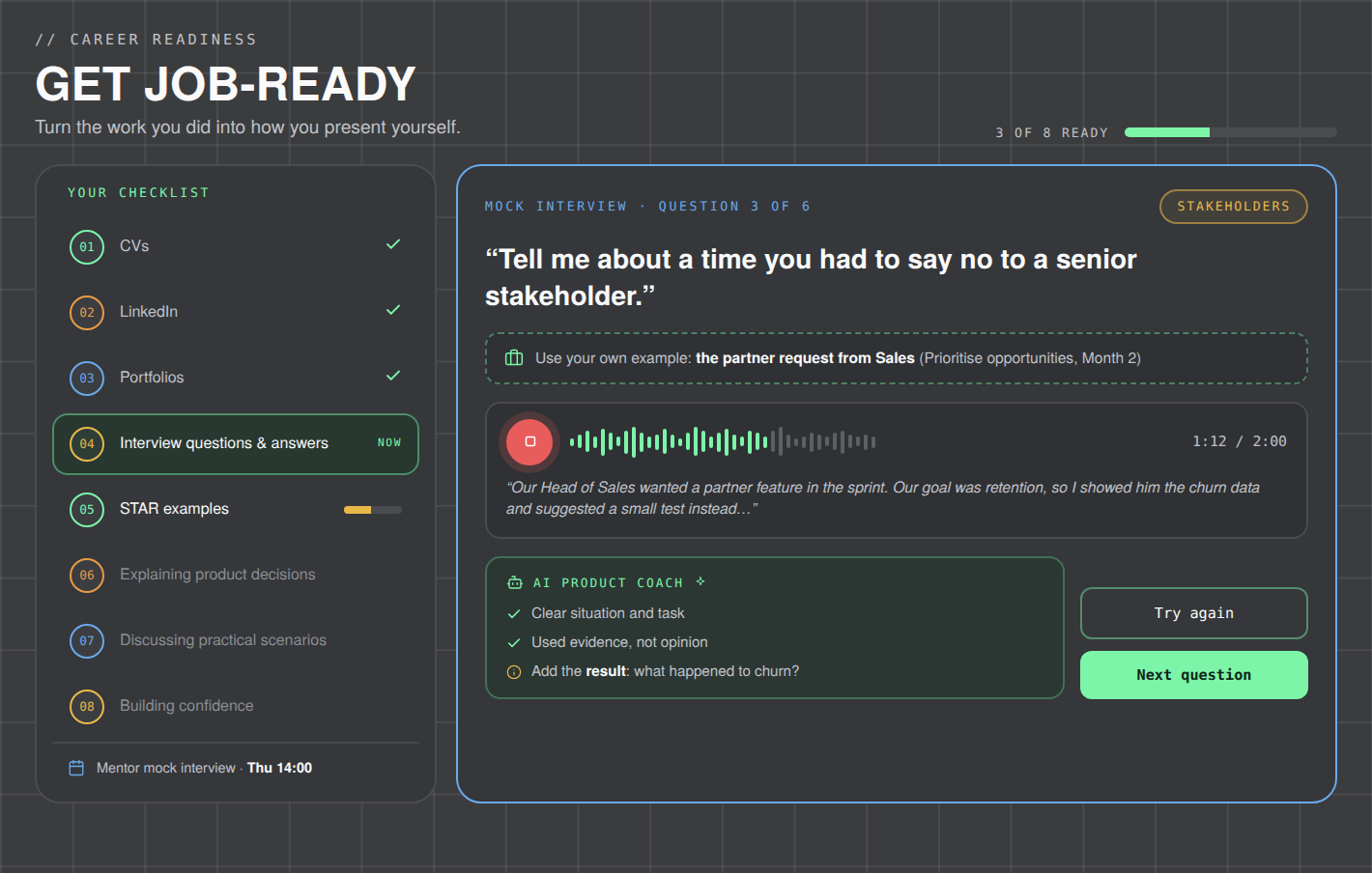Stop the recording with the red button
1372x873 pixels.
click(529, 441)
